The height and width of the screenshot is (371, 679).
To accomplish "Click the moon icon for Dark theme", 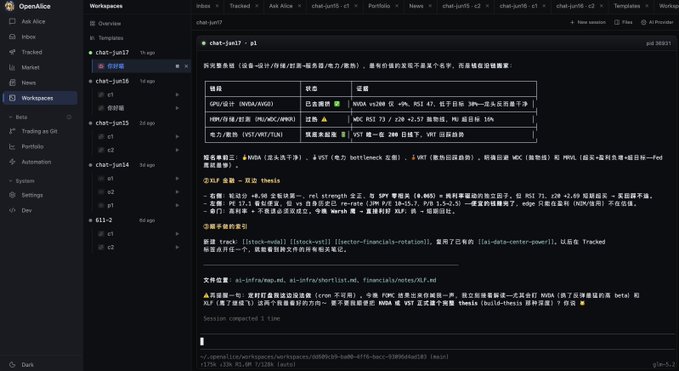I will click(x=12, y=365).
